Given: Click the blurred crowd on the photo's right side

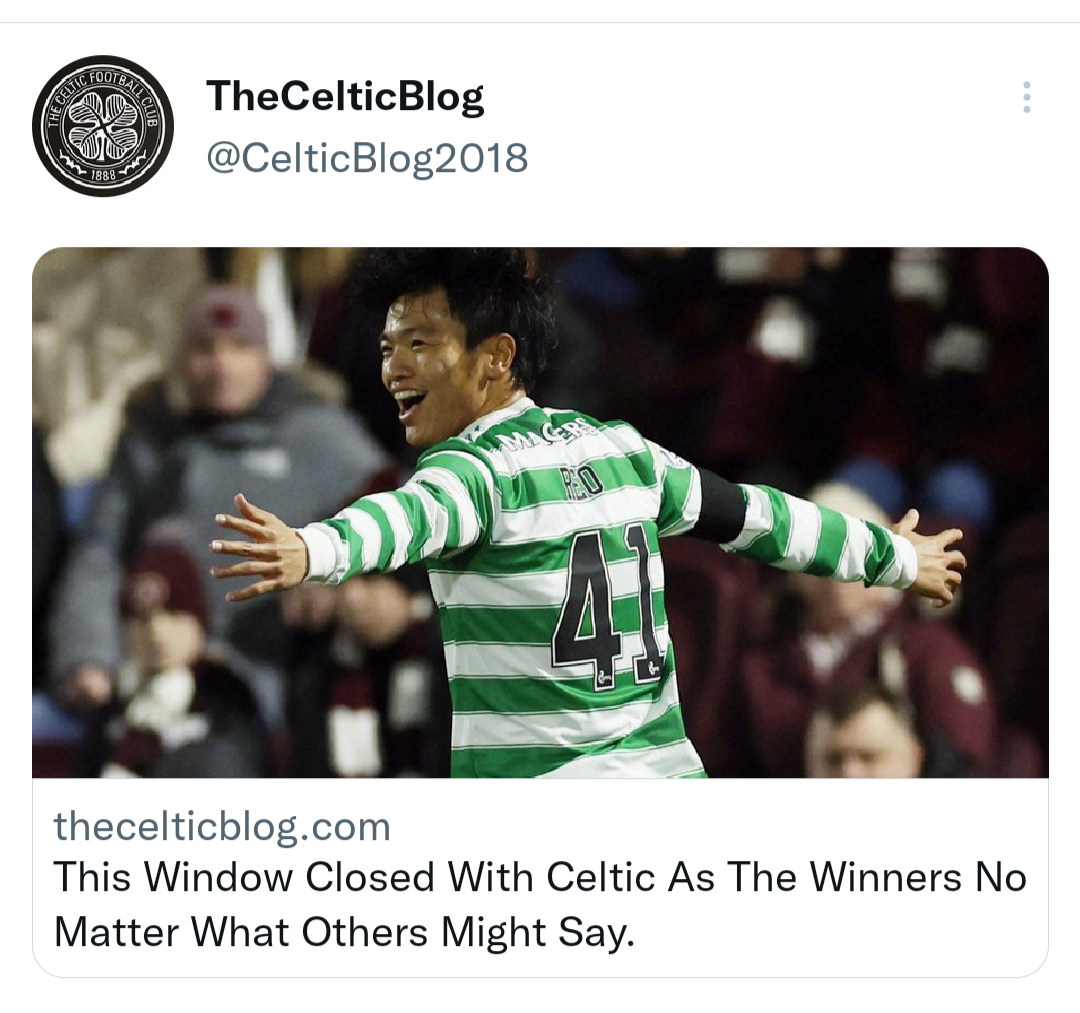Looking at the screenshot, I should click(895, 620).
